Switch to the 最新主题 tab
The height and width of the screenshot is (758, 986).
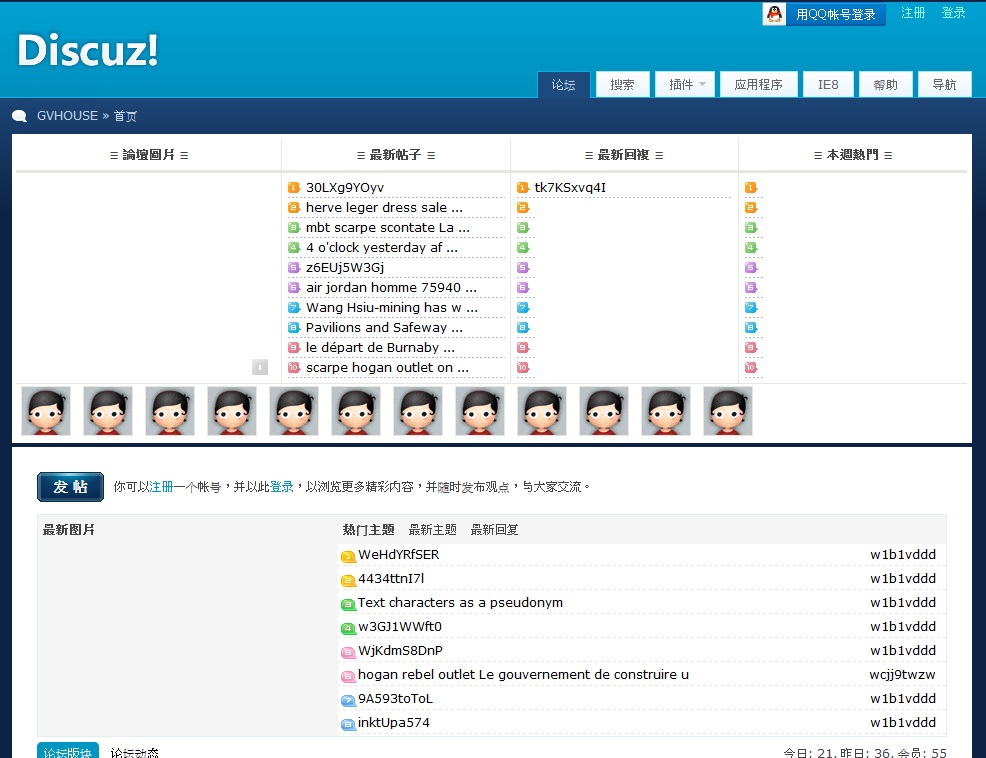pos(433,530)
